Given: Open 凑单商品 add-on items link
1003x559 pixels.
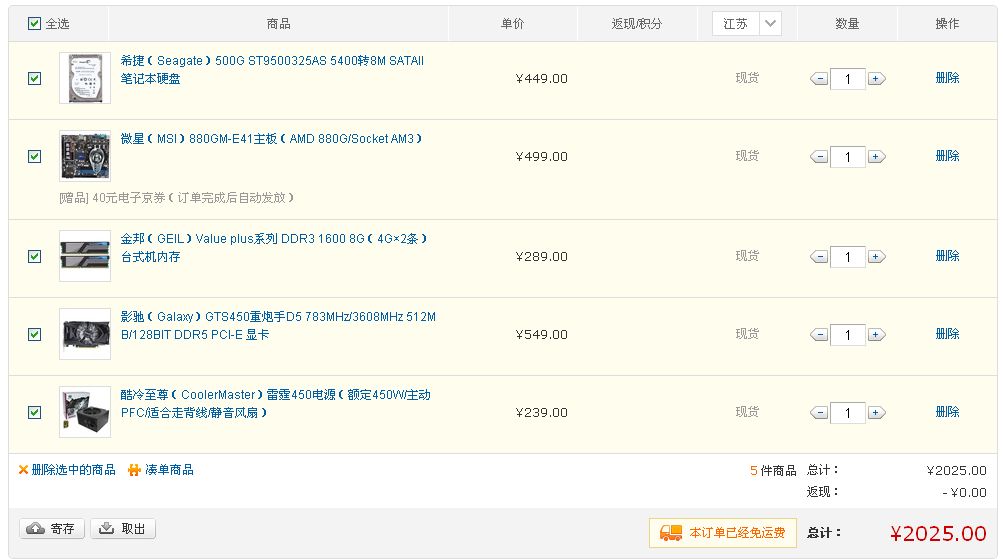Looking at the screenshot, I should 168,470.
